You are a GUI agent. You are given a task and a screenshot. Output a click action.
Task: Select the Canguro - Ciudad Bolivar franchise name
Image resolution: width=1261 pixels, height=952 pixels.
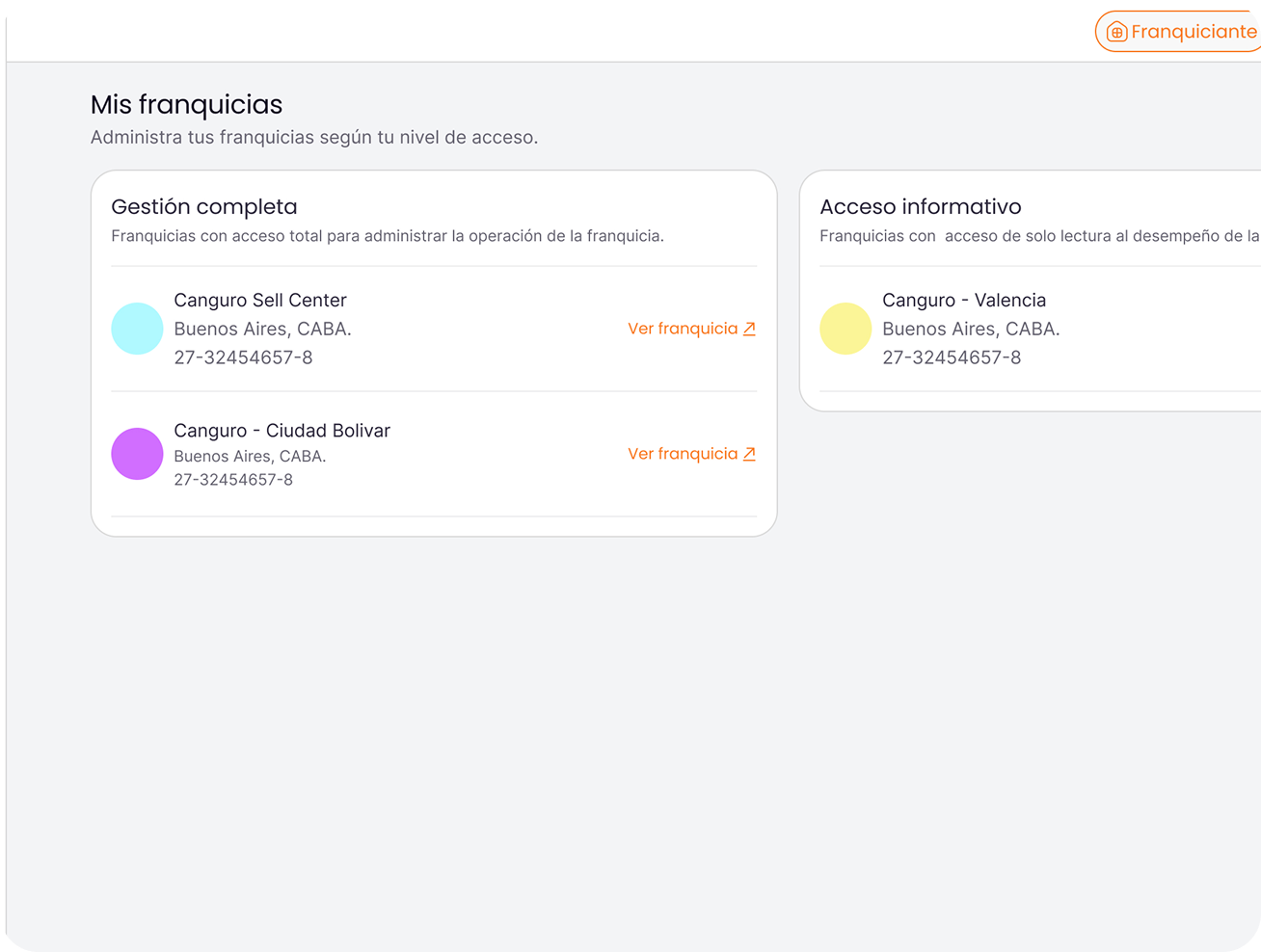(282, 431)
